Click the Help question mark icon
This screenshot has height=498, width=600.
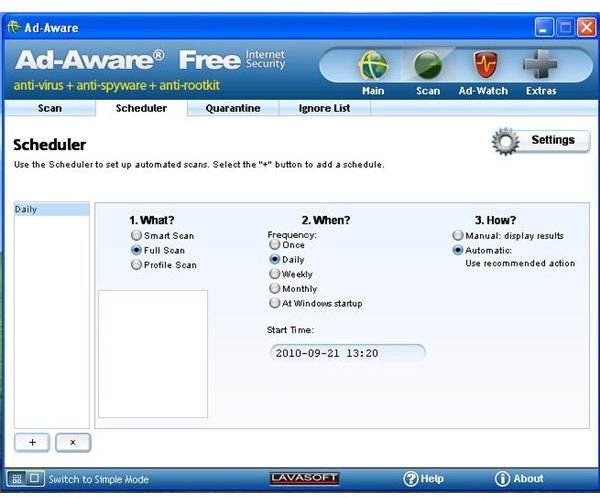pyautogui.click(x=411, y=478)
